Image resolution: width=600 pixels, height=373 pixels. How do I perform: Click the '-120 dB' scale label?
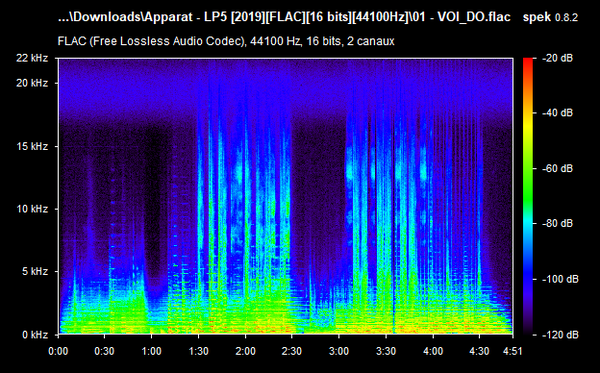560,335
